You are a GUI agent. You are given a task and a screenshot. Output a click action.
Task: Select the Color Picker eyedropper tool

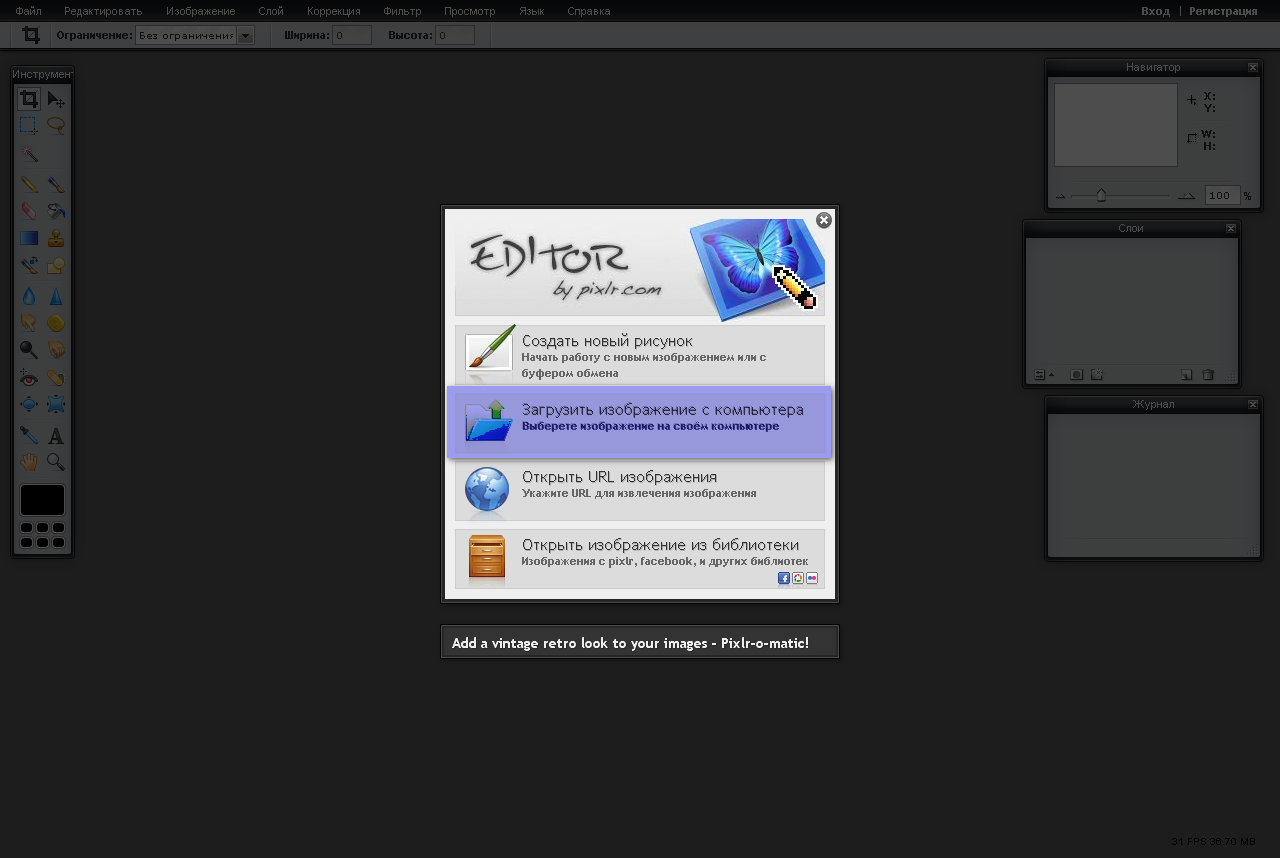(29, 436)
